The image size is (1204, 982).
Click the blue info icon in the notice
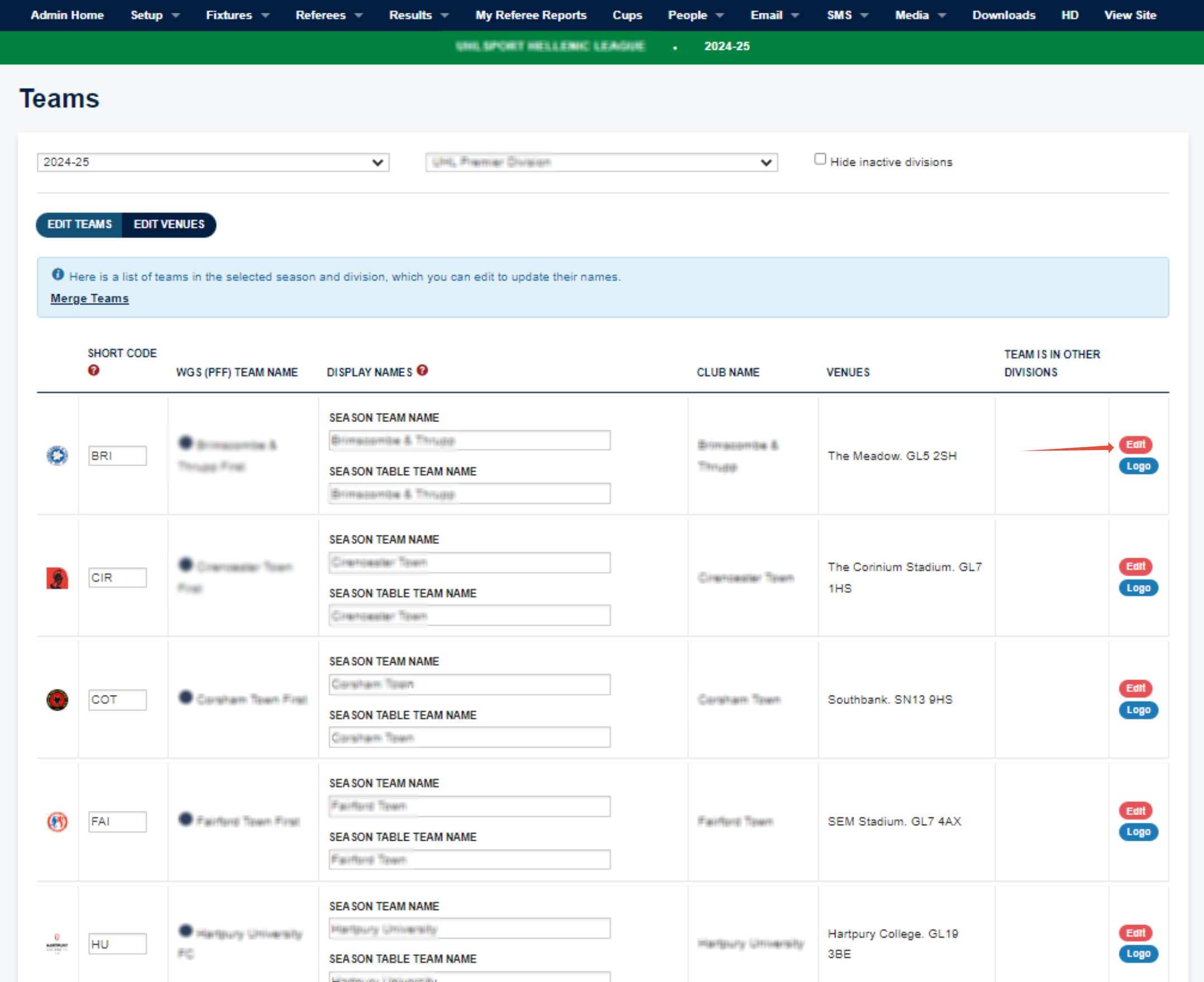coord(58,275)
